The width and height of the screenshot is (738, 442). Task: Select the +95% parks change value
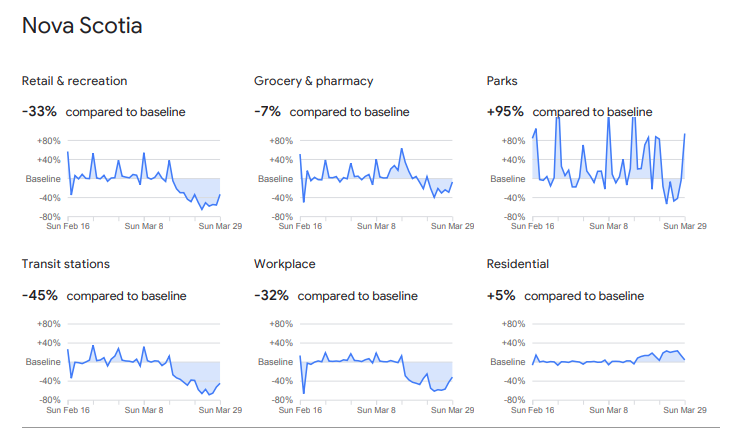505,112
